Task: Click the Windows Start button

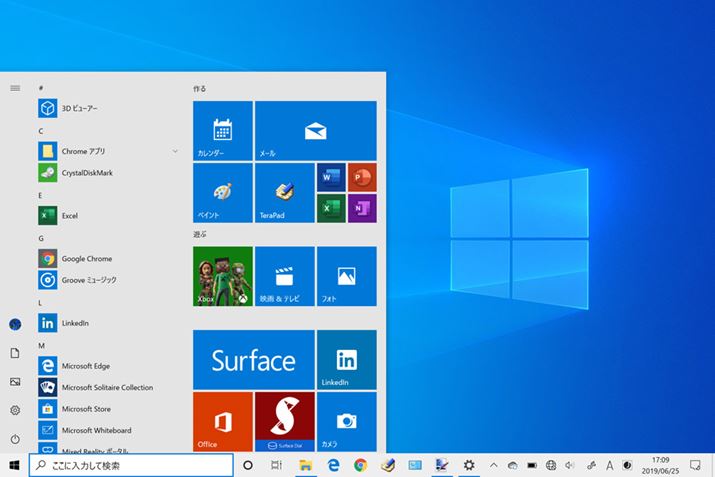Action: click(14, 465)
